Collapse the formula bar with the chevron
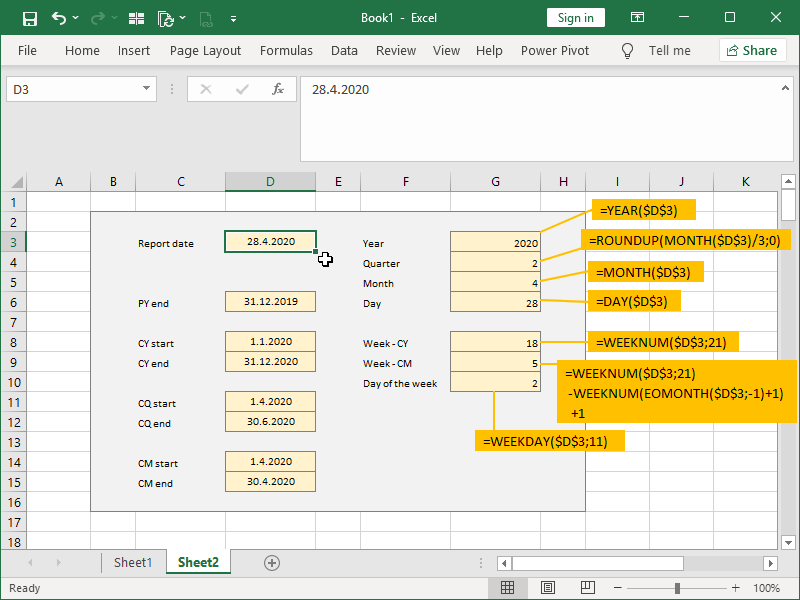The image size is (800, 600). 785,88
